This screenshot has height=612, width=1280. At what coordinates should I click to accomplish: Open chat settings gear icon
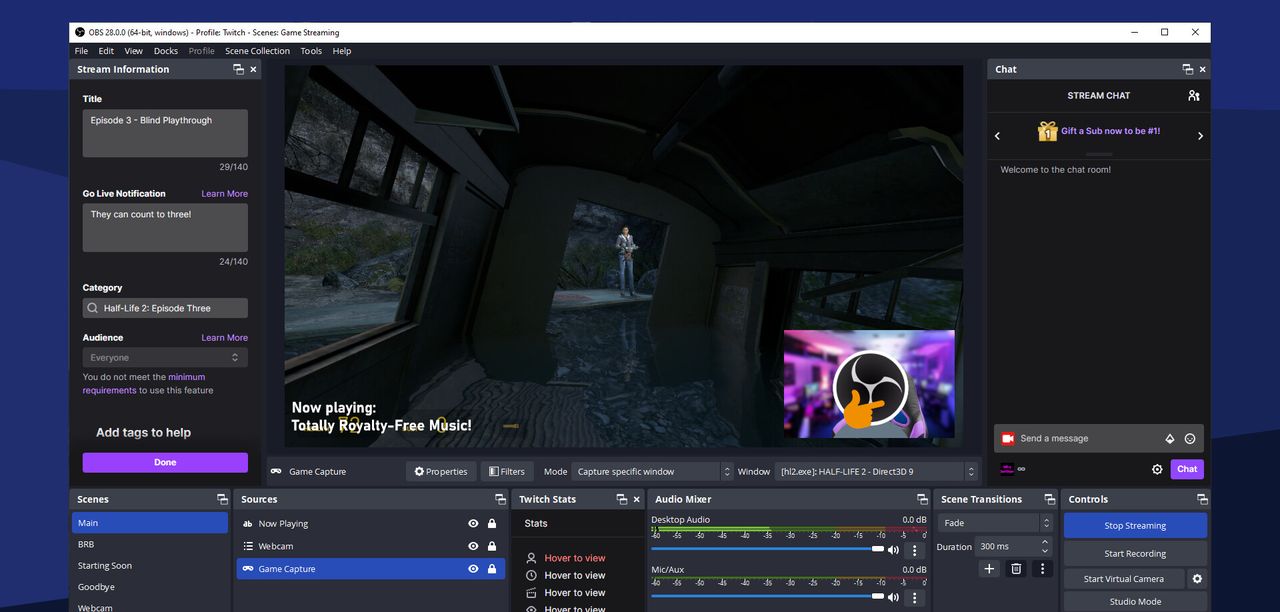point(1157,469)
